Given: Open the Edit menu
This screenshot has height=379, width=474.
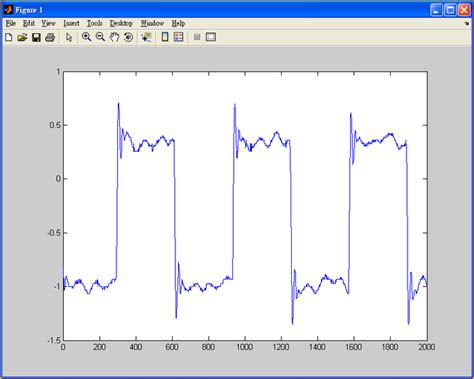Looking at the screenshot, I should (29, 23).
